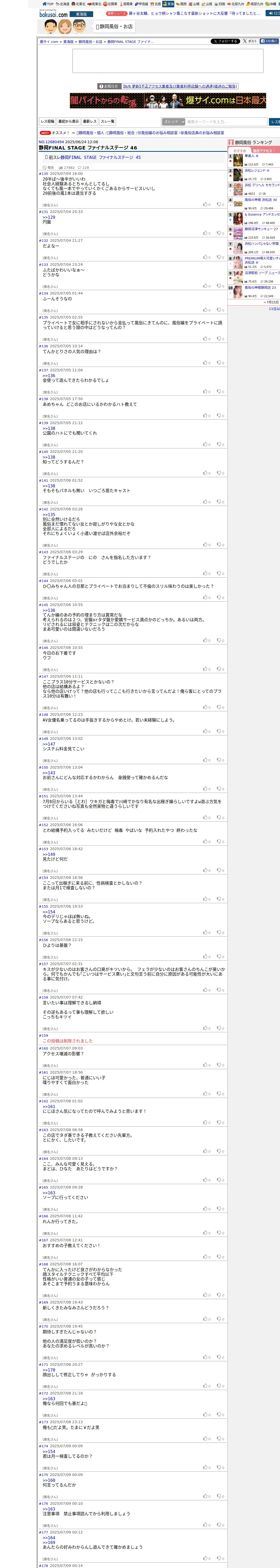Follow the >>147 anchor in post #149
Image resolution: width=280 pixels, height=1568 pixels.
pyautogui.click(x=49, y=744)
